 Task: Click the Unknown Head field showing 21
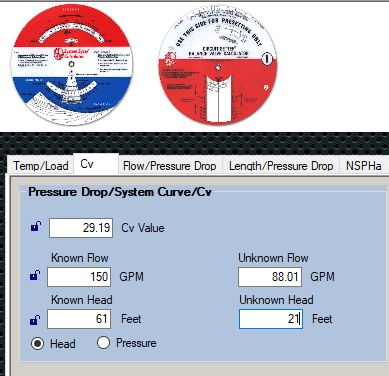(x=271, y=319)
